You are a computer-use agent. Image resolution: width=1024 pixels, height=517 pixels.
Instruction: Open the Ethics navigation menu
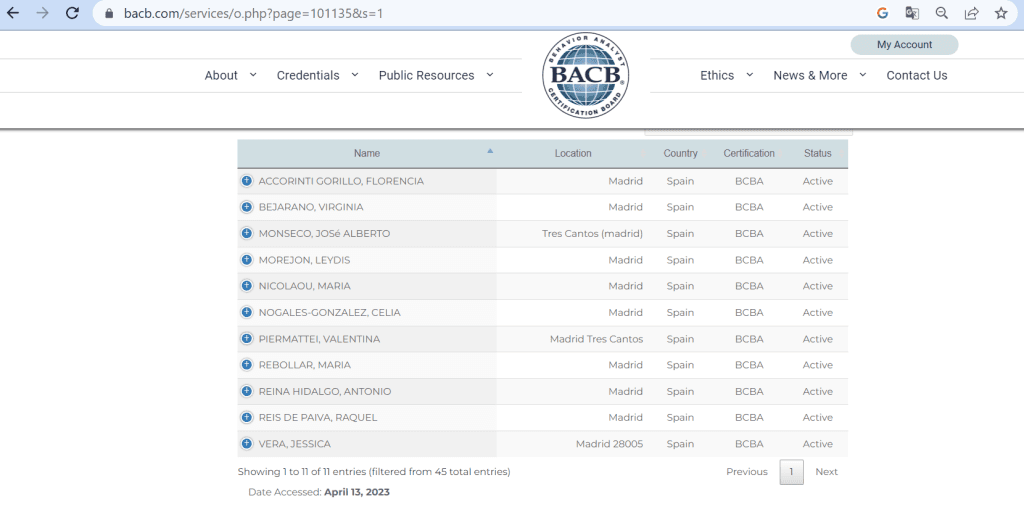pyautogui.click(x=726, y=75)
